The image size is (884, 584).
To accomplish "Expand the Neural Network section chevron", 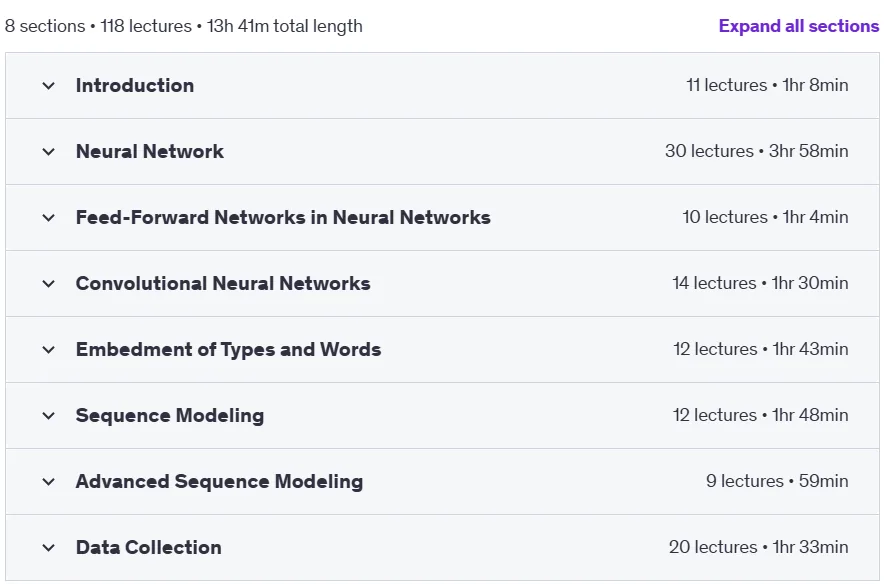I will coord(48,152).
